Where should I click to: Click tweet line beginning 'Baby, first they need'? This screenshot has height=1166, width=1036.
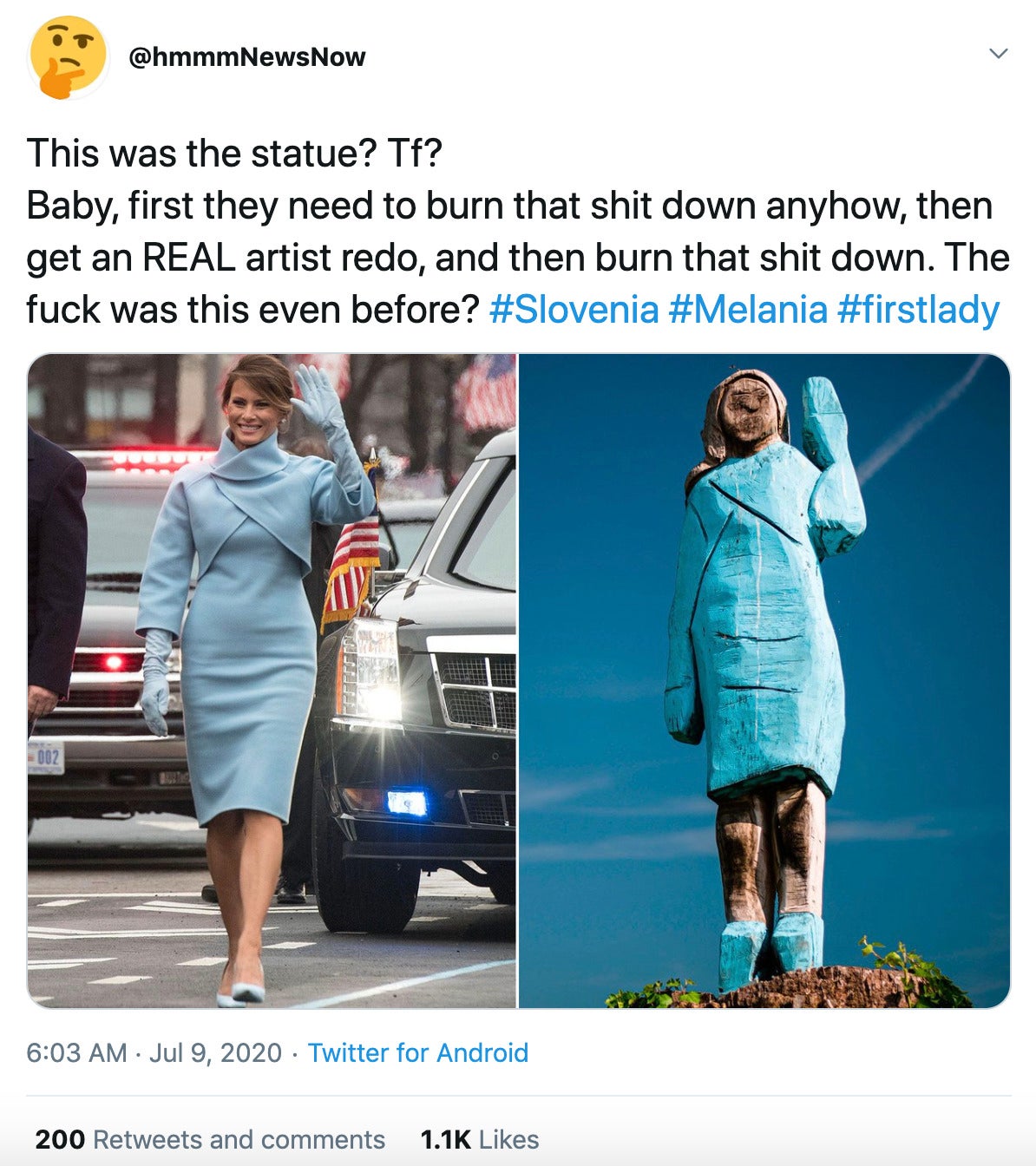click(x=509, y=206)
